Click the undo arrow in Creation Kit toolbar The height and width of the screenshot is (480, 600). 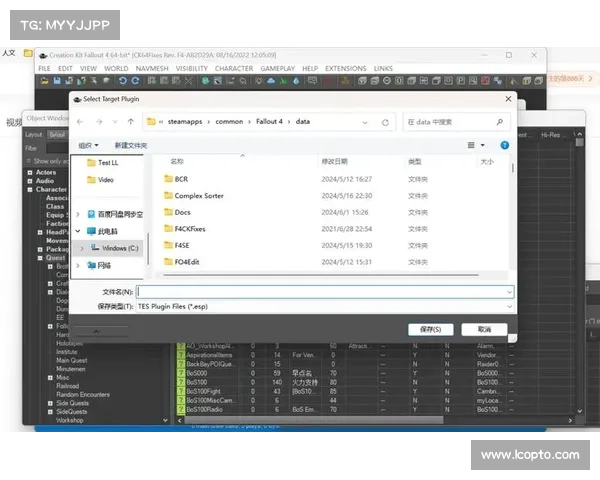pyautogui.click(x=122, y=81)
